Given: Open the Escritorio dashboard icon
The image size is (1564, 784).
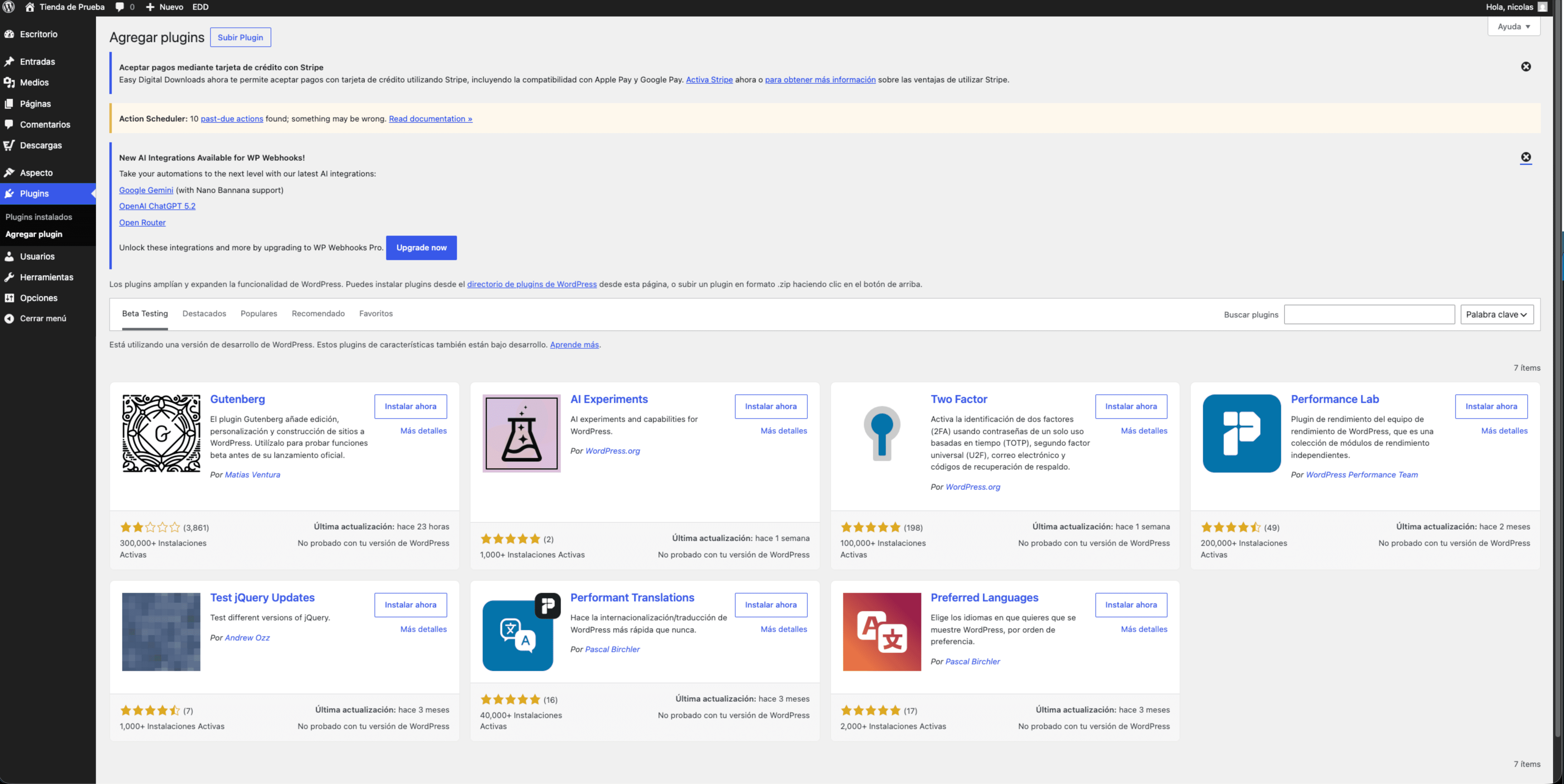Looking at the screenshot, I should point(10,34).
